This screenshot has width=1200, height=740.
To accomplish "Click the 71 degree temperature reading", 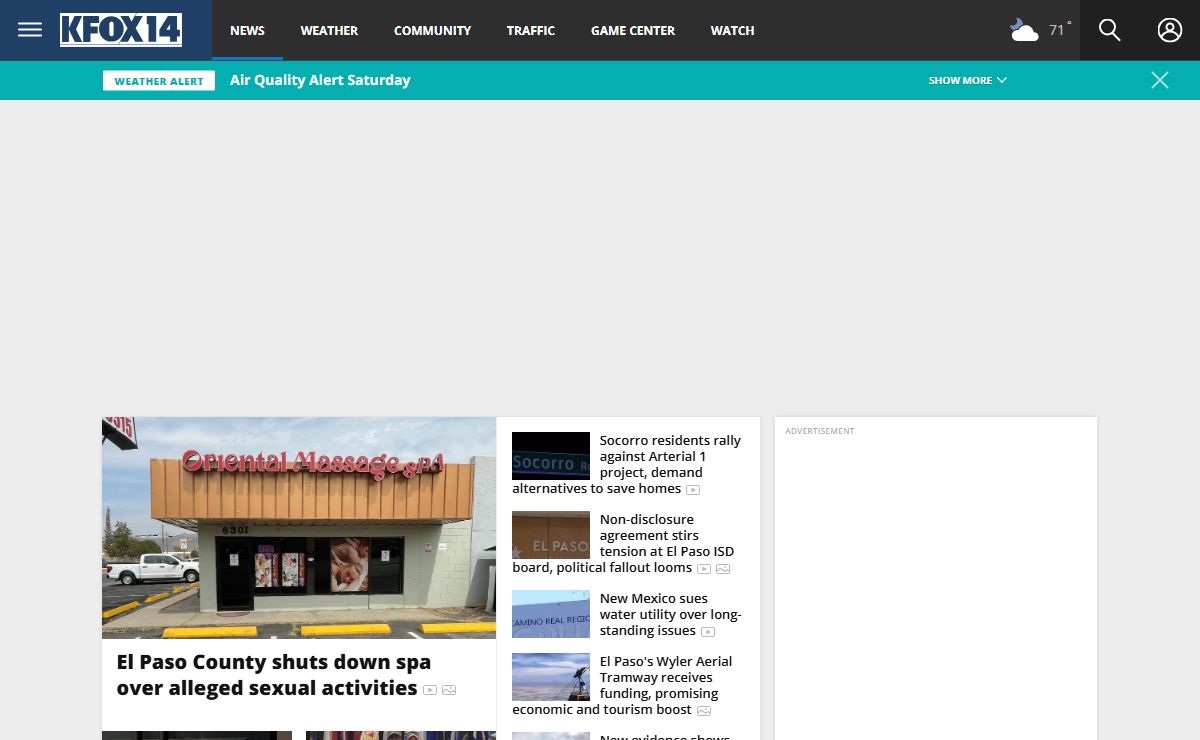I will click(x=1059, y=30).
